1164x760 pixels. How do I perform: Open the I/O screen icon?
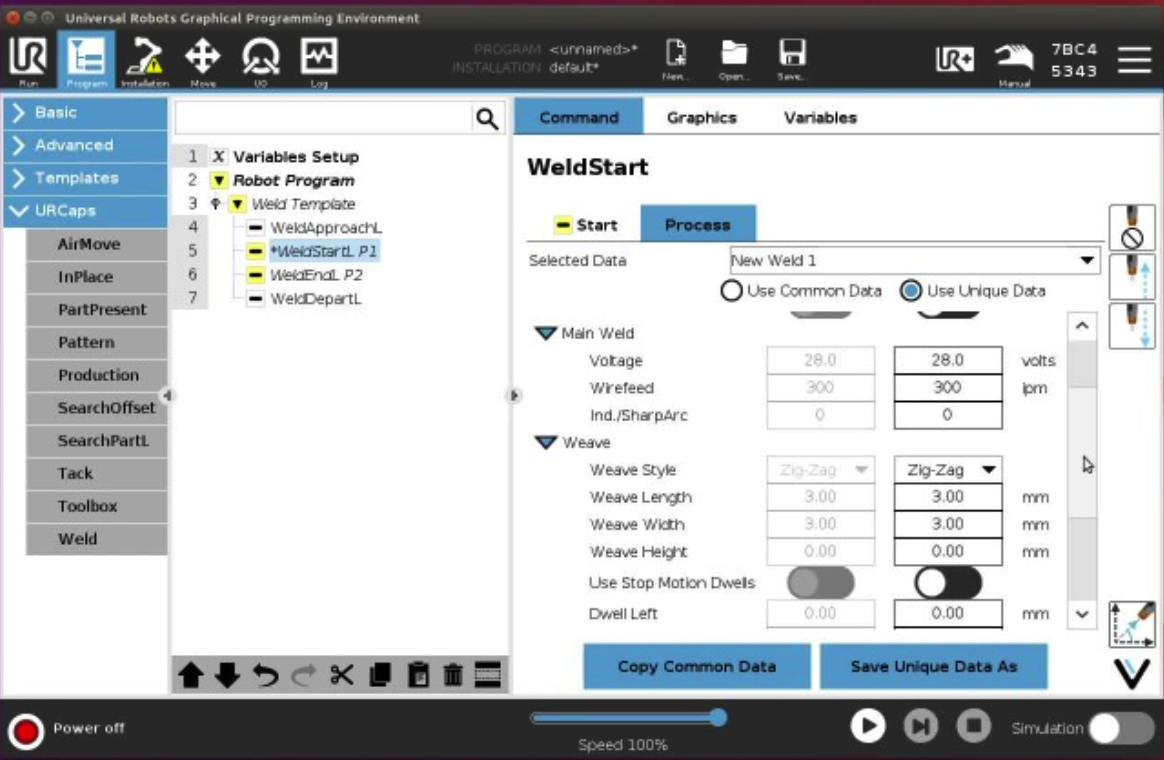tap(261, 61)
